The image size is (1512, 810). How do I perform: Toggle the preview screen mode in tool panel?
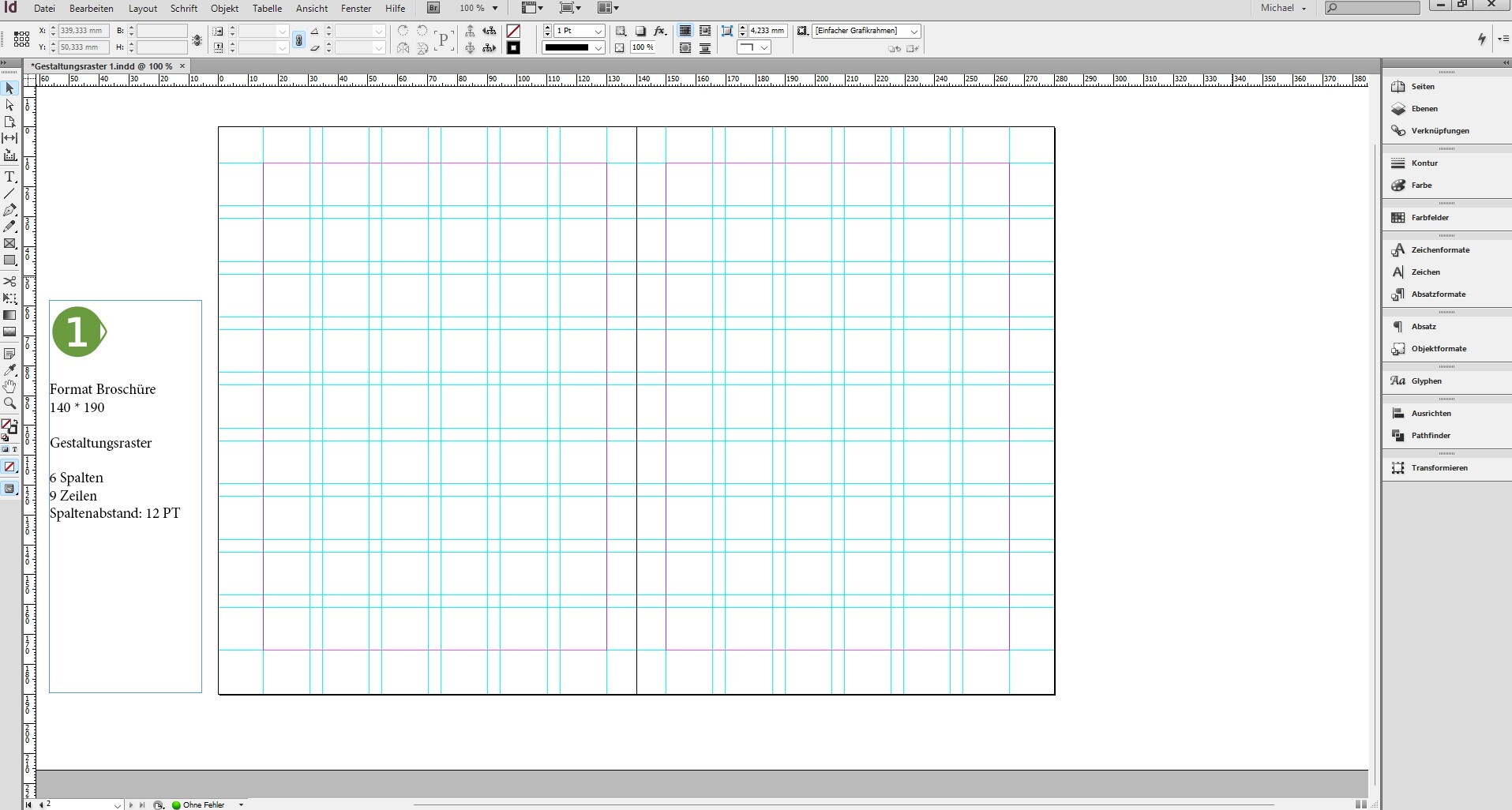coord(9,489)
